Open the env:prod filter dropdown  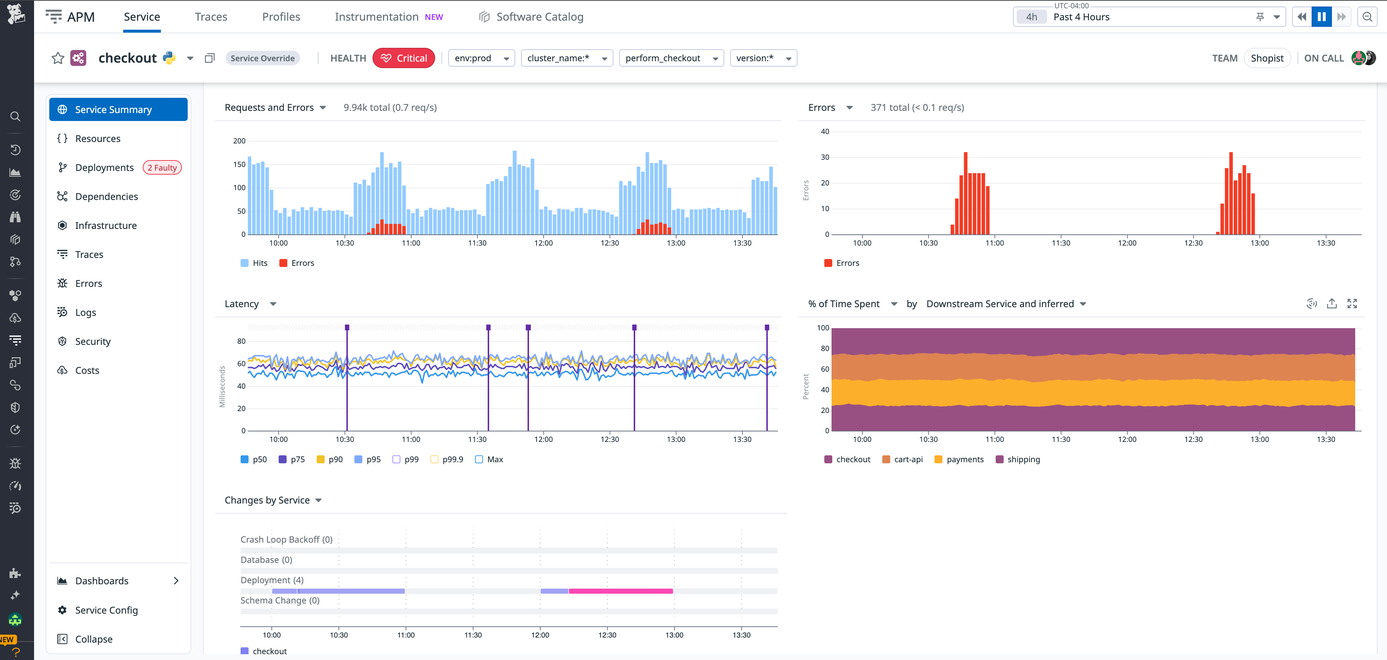point(481,58)
